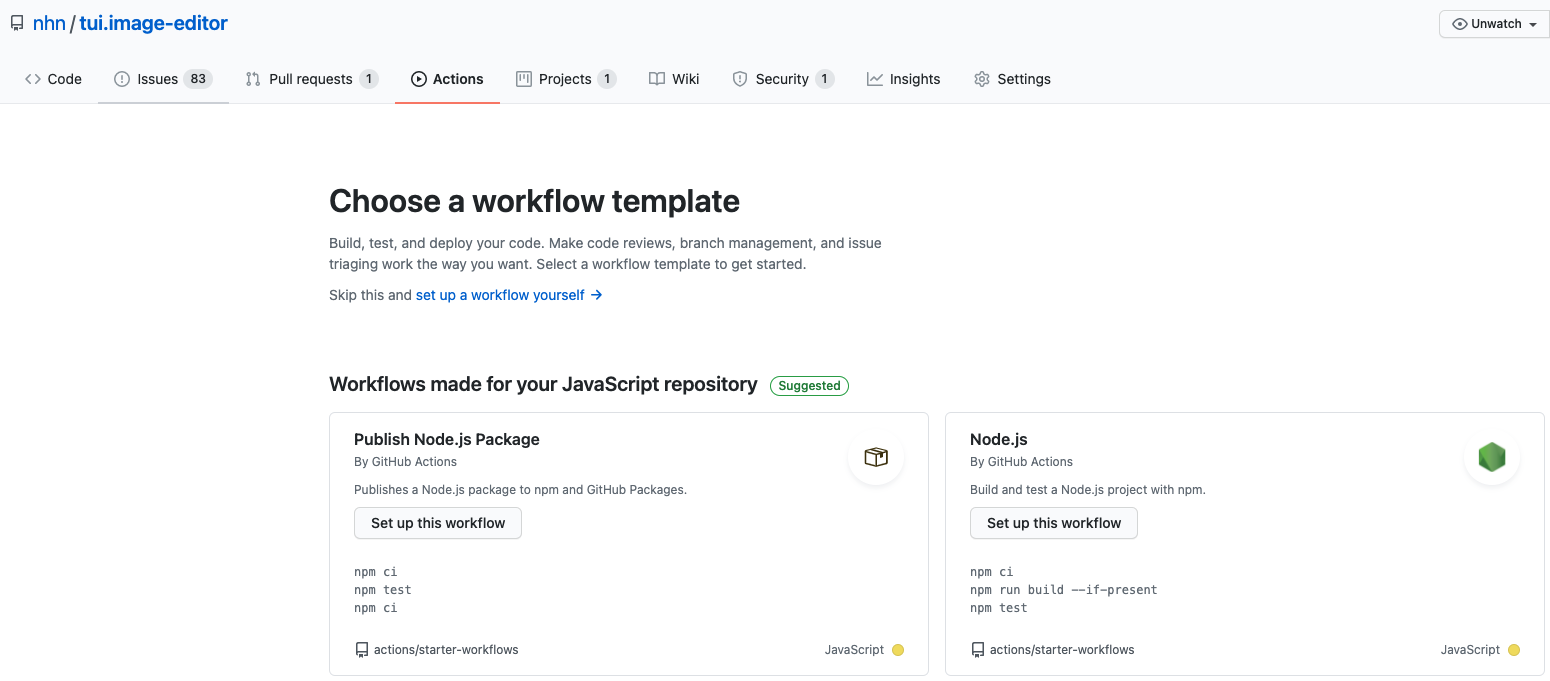Click the Security shield icon
Screen dimensions: 1550x681
click(740, 79)
